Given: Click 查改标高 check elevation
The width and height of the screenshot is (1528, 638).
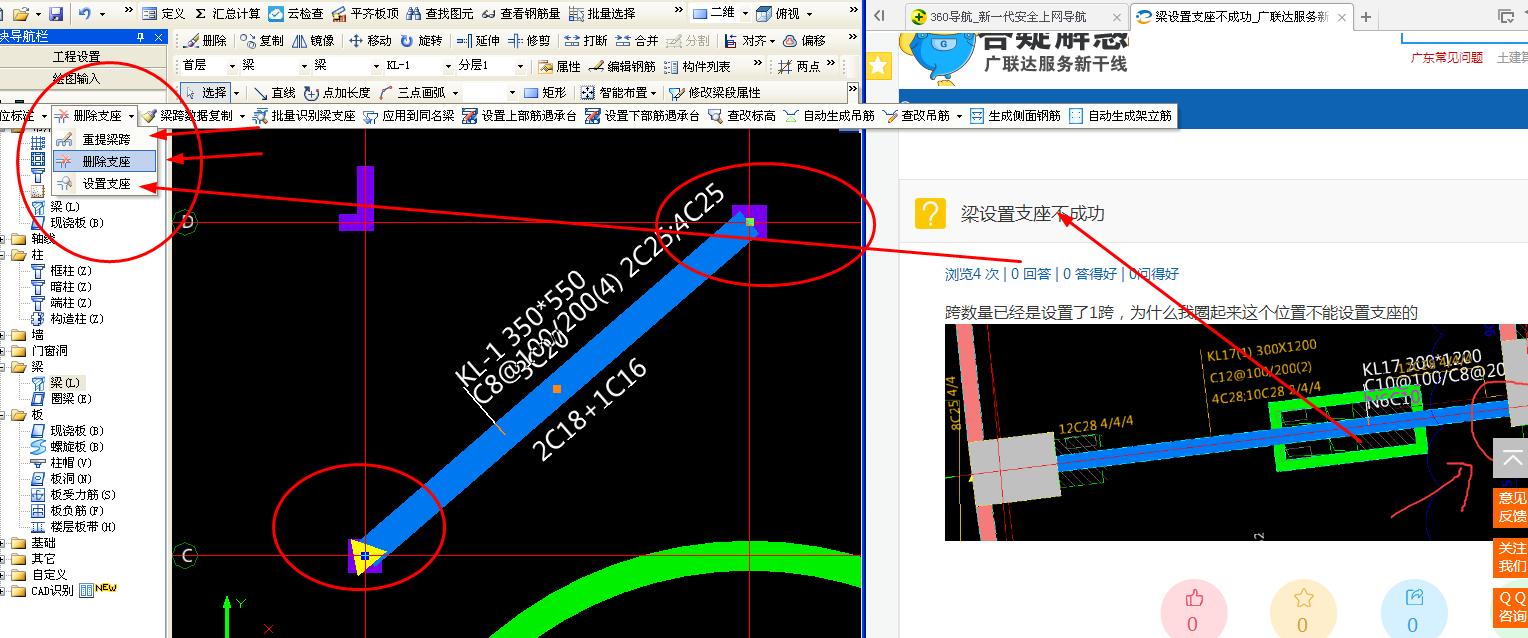Looking at the screenshot, I should (x=741, y=116).
